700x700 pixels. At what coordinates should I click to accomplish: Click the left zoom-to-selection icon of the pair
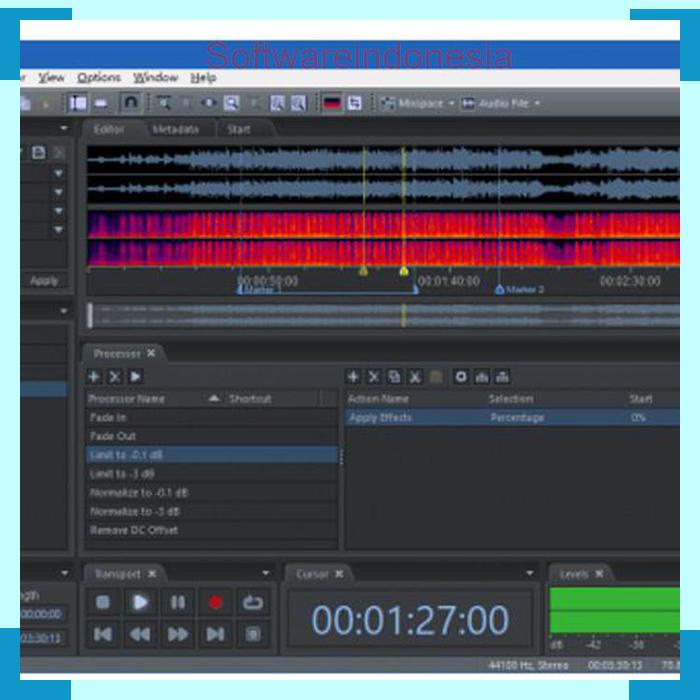pyautogui.click(x=277, y=103)
